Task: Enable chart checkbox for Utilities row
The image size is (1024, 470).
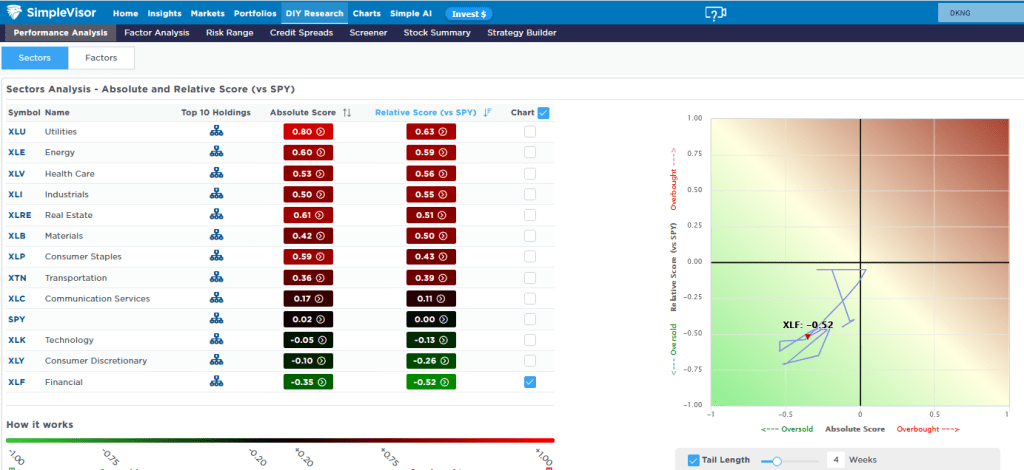Action: (529, 131)
